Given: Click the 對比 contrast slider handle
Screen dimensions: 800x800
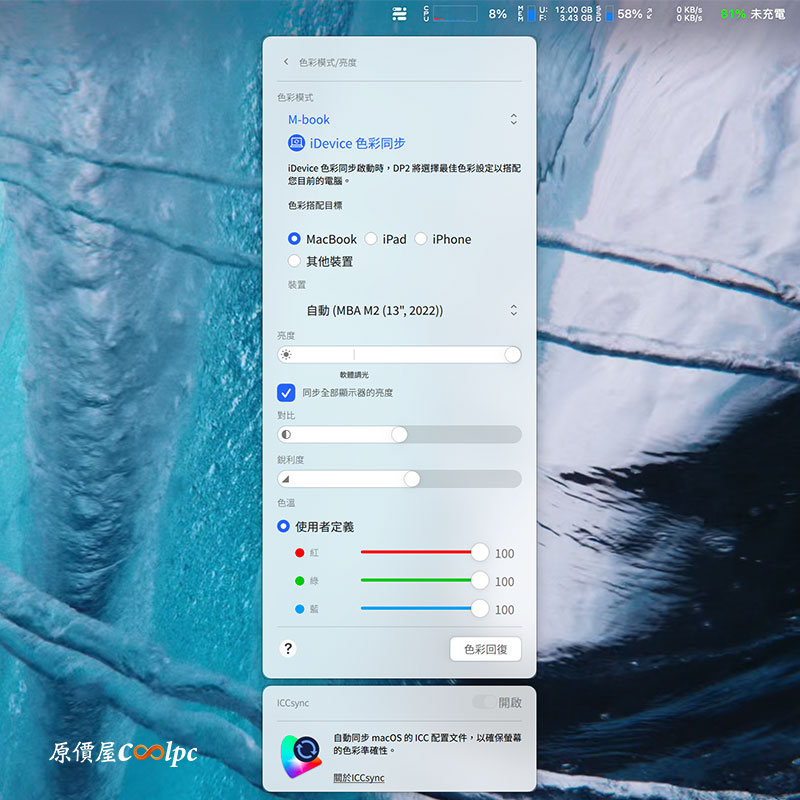Looking at the screenshot, I should tap(399, 434).
